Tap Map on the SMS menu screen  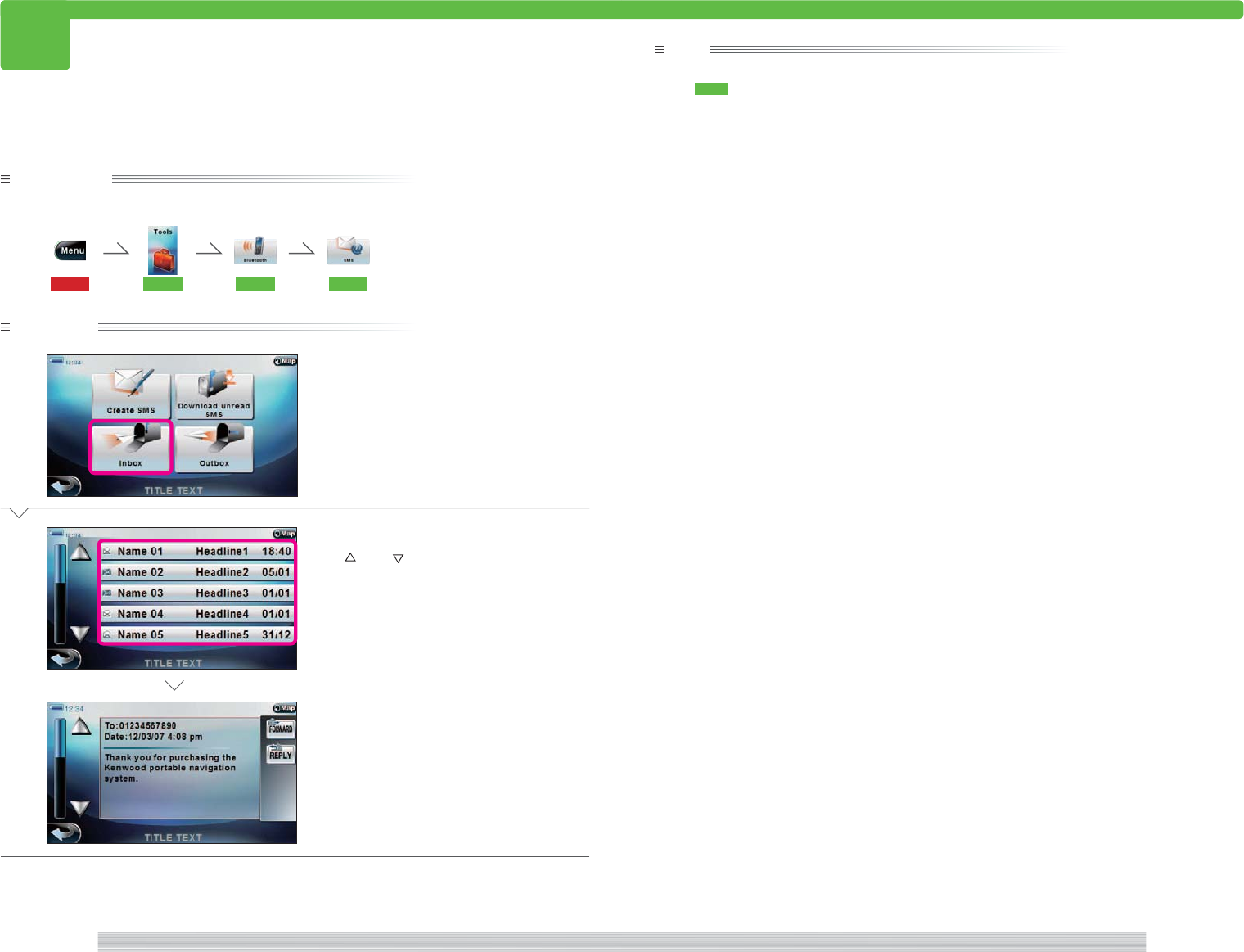coord(285,361)
